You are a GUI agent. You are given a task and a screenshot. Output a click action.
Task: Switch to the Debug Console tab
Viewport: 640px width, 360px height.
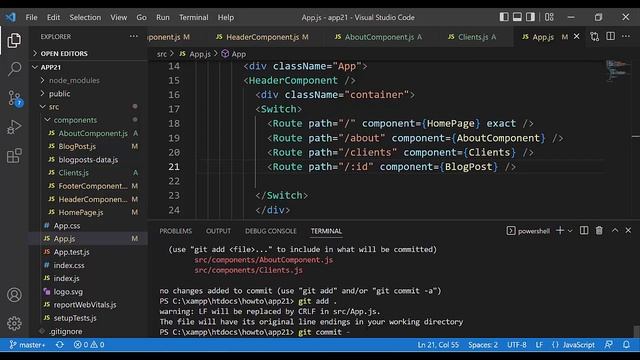pos(271,231)
